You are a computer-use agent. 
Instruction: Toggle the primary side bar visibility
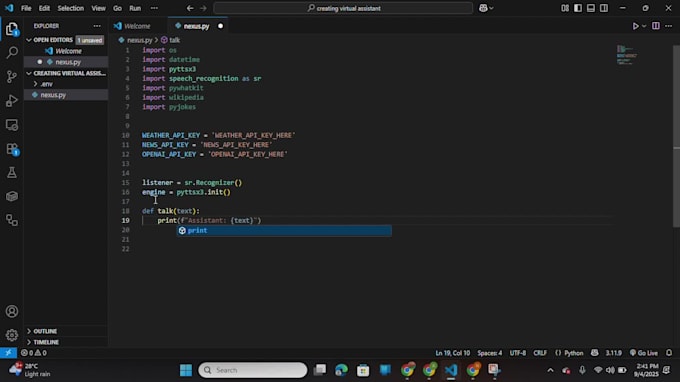578,8
